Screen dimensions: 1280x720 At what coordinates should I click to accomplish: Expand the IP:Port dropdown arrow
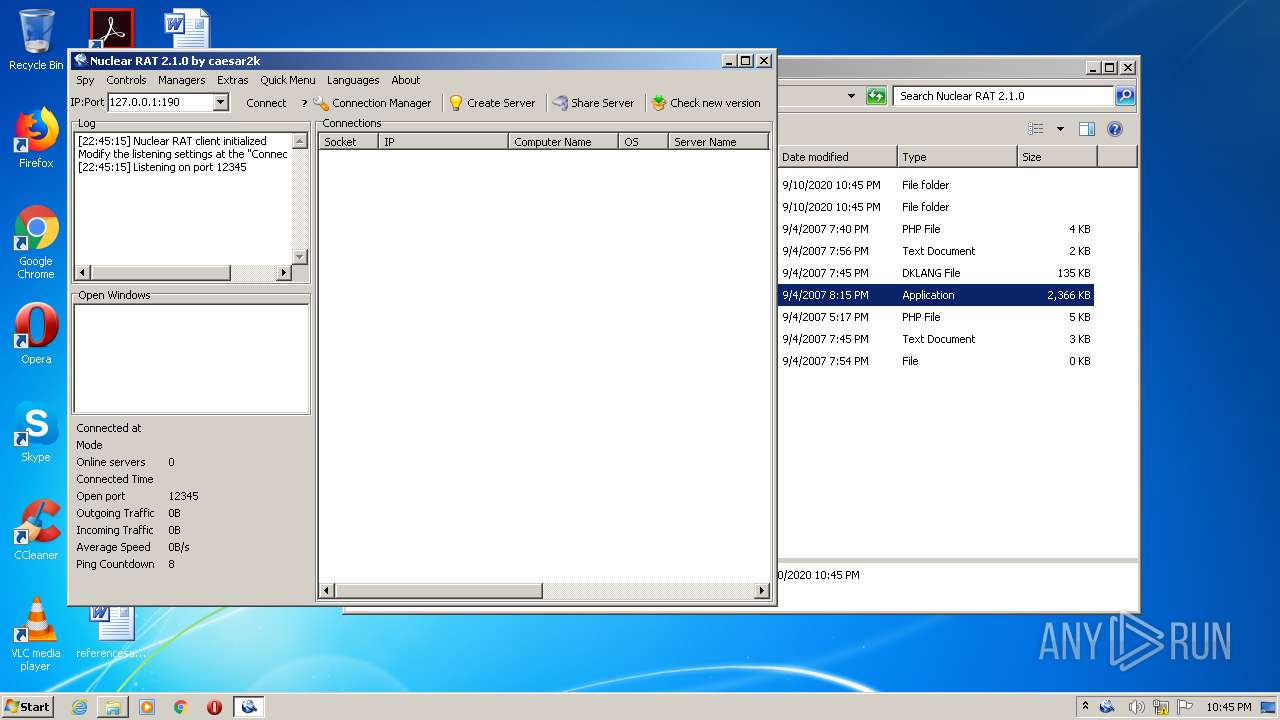pyautogui.click(x=220, y=102)
